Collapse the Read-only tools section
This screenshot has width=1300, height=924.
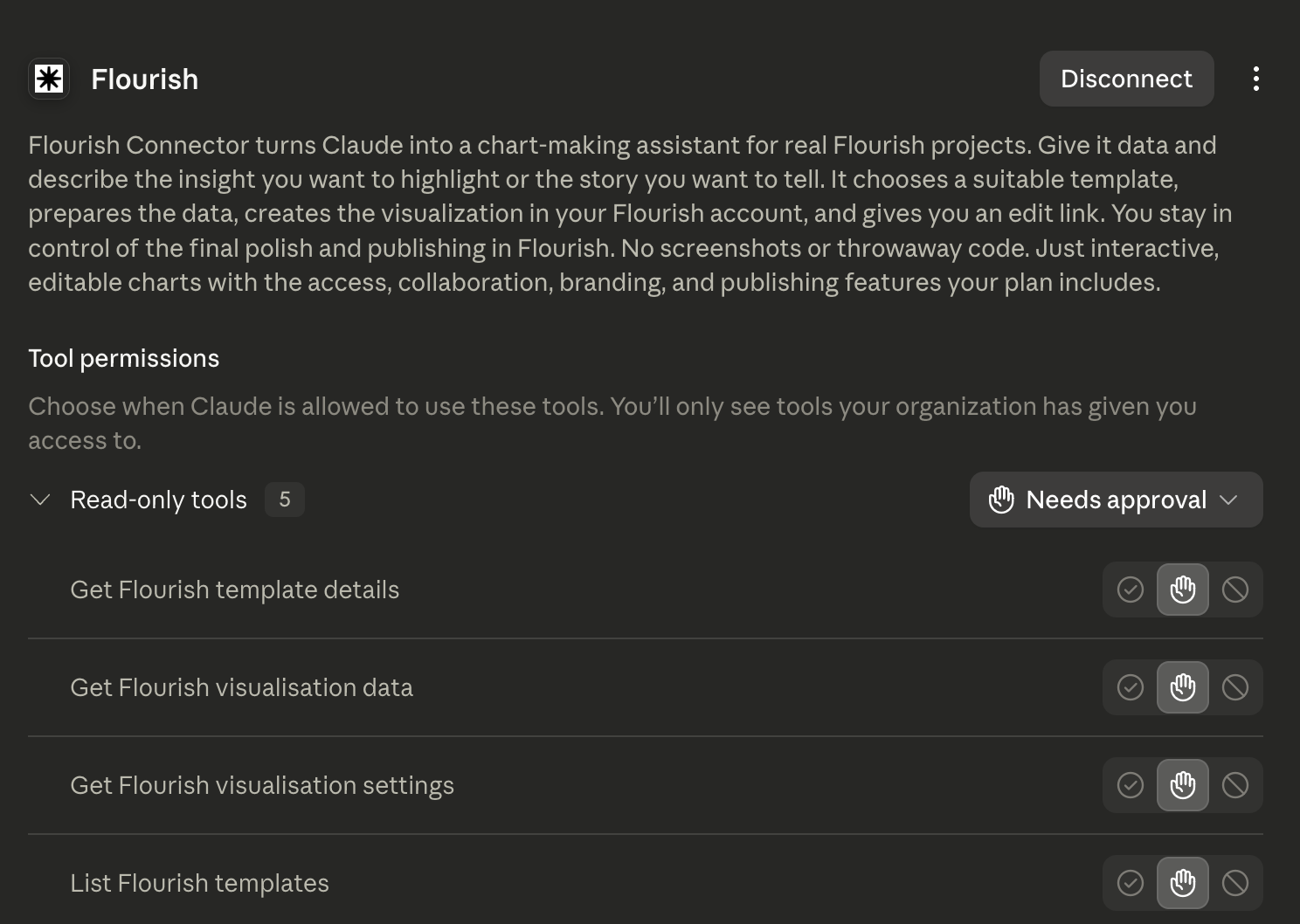tap(40, 500)
